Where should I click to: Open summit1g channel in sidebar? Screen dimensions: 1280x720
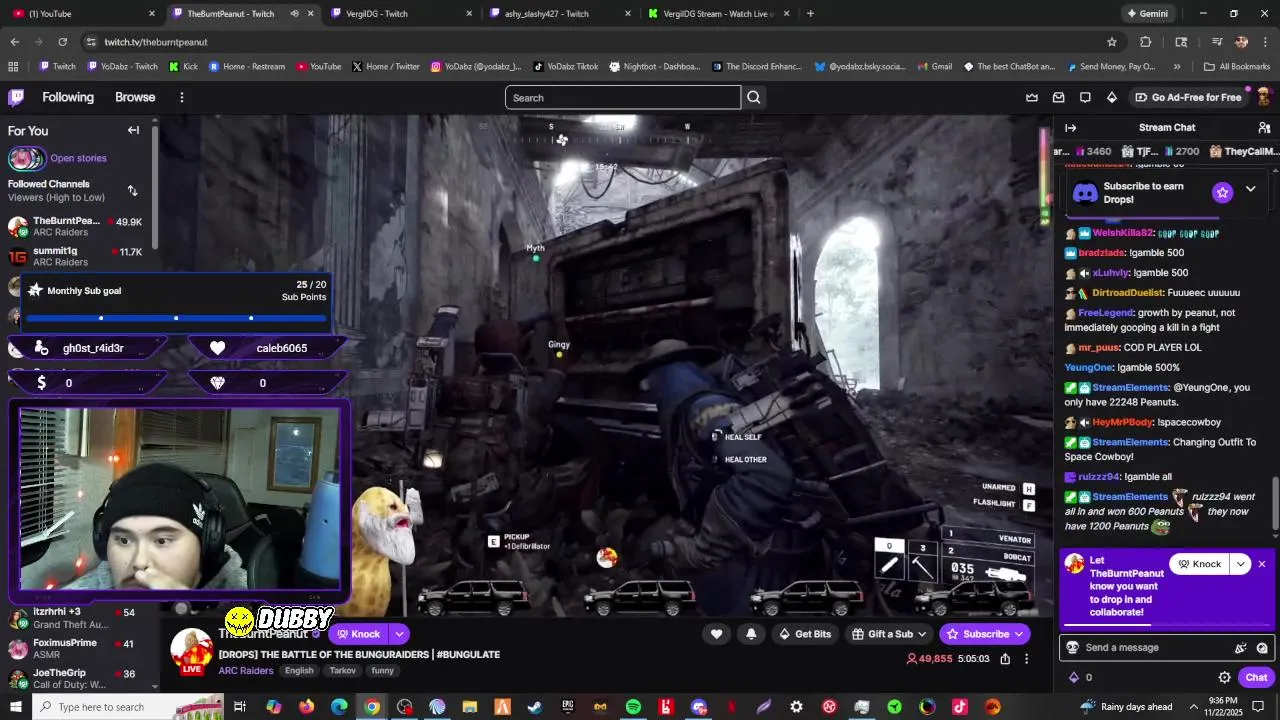click(x=76, y=256)
